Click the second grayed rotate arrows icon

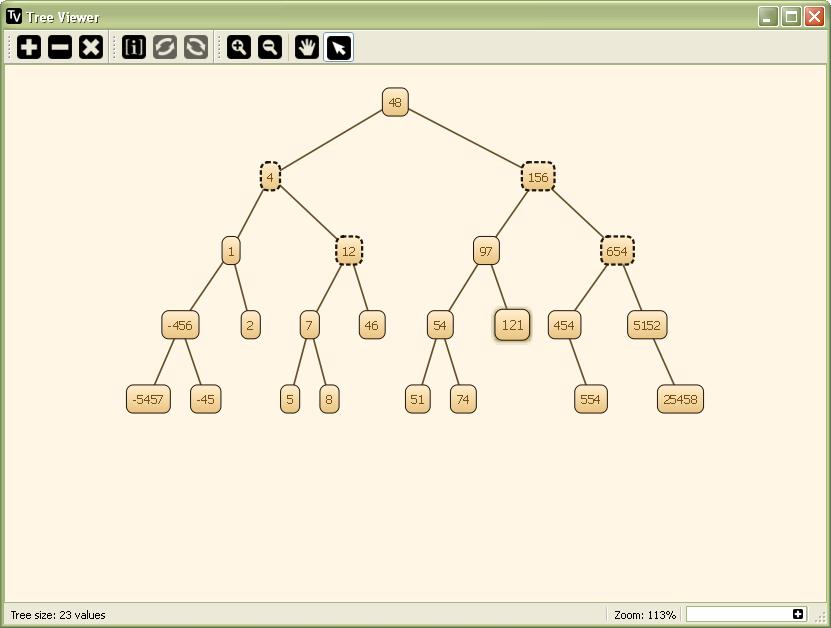tap(196, 47)
